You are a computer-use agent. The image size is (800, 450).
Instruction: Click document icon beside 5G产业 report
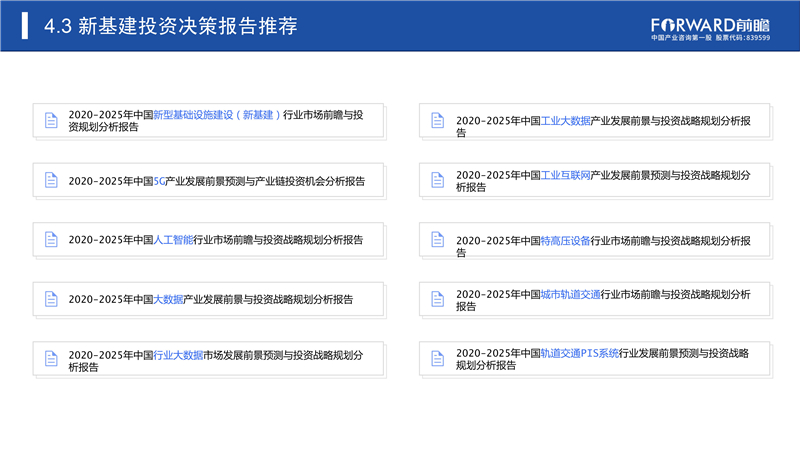point(51,180)
